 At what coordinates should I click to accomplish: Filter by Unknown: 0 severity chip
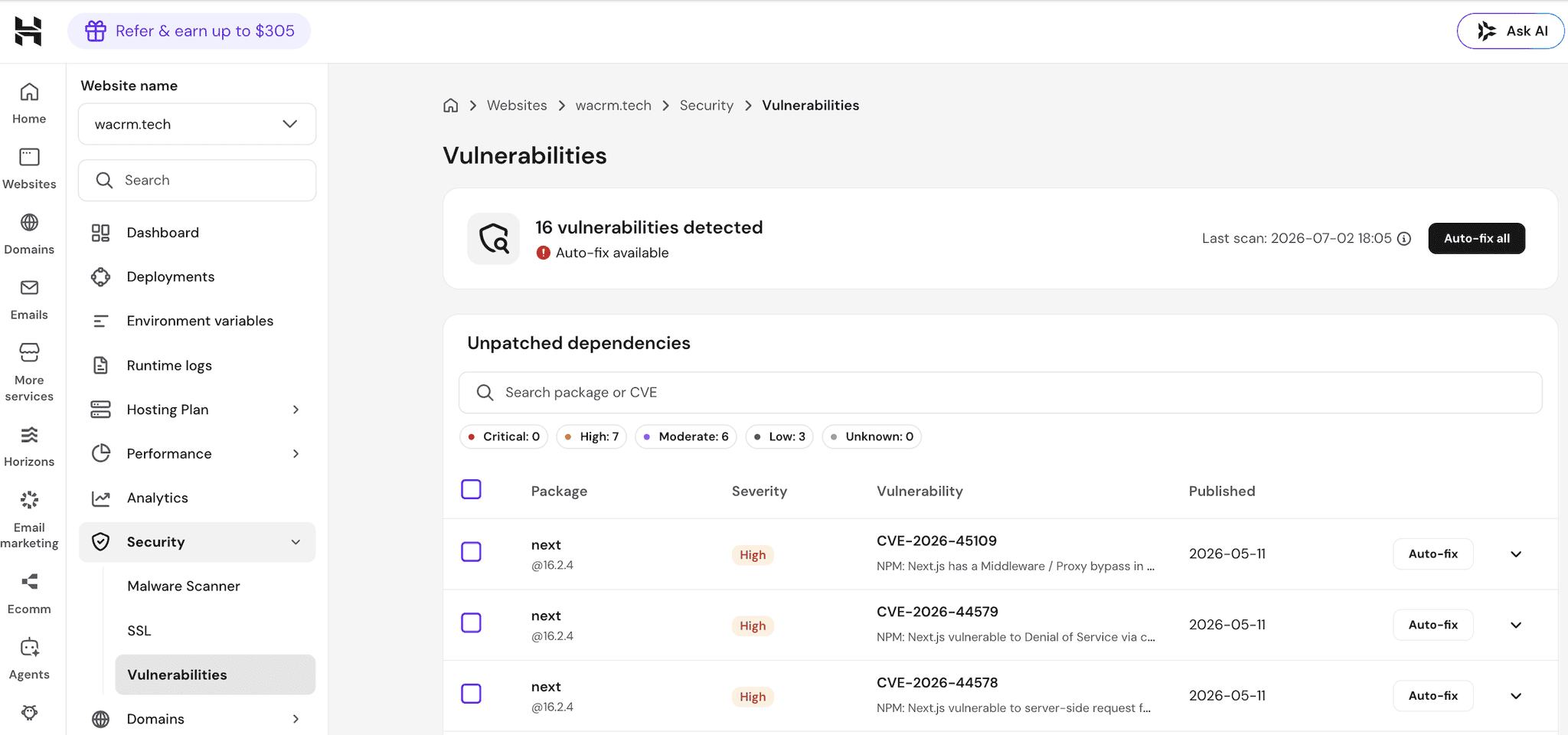[871, 436]
